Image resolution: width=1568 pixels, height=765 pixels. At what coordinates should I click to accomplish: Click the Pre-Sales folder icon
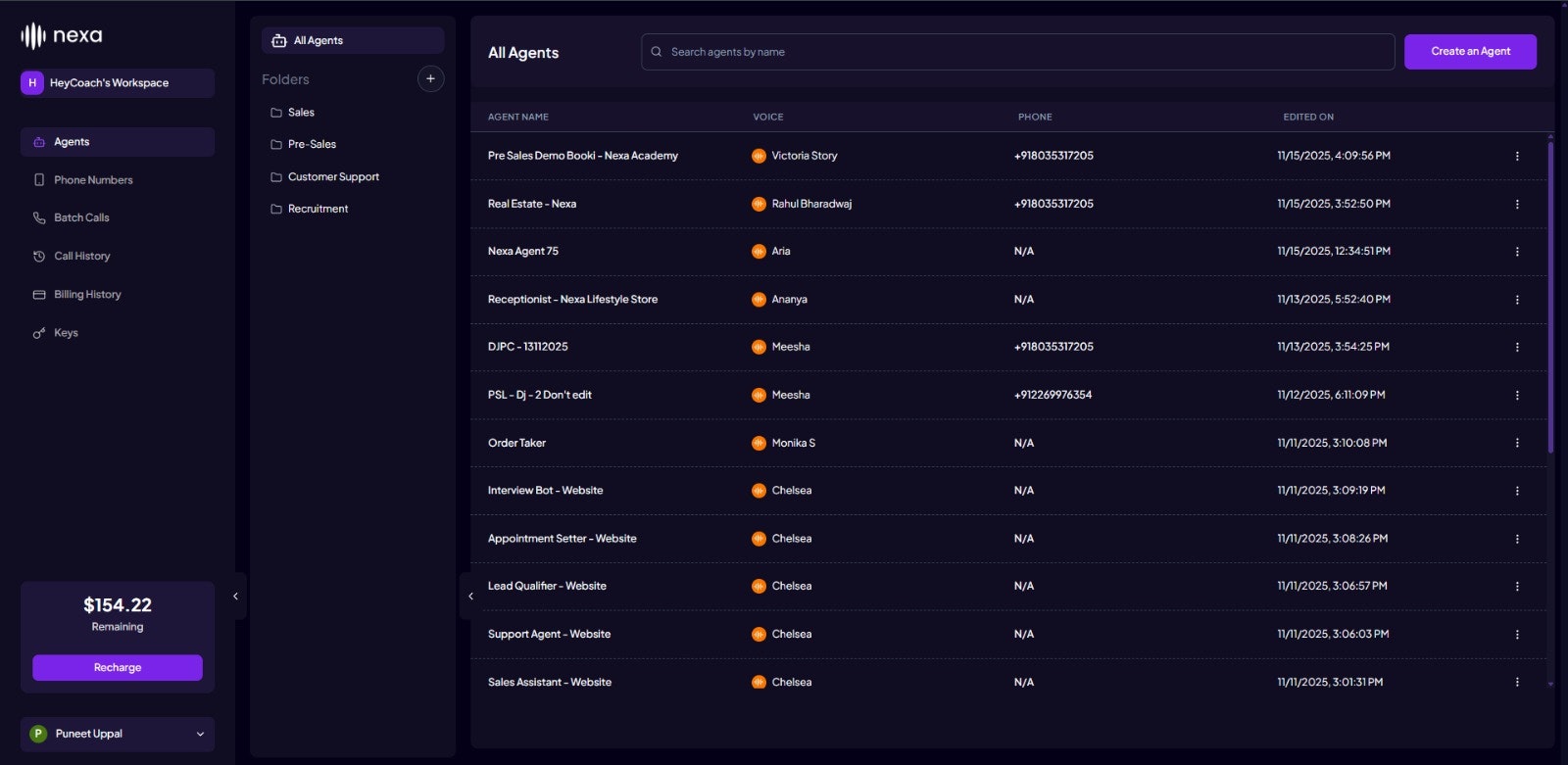(x=276, y=144)
